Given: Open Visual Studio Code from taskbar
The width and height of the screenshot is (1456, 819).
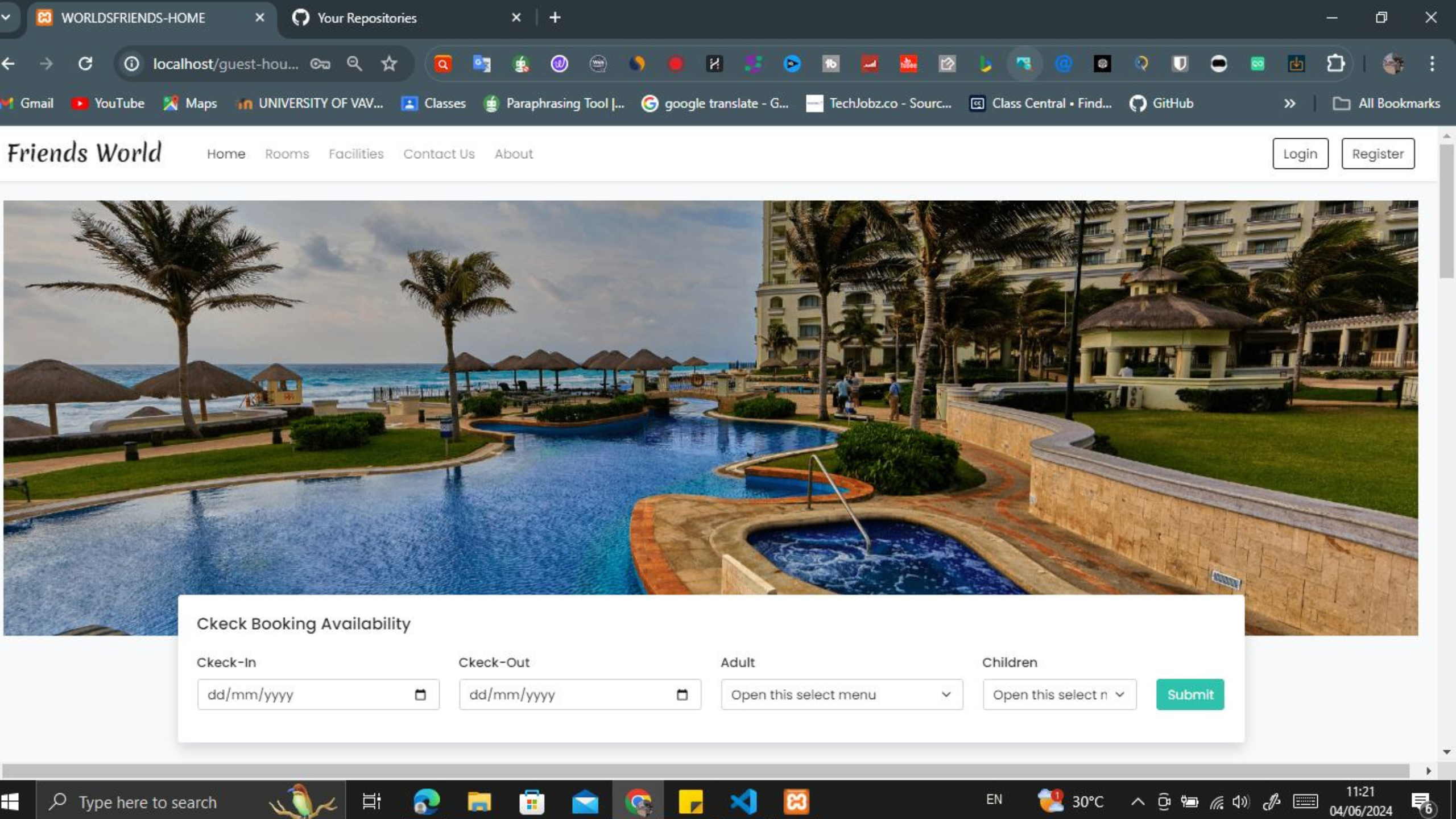Looking at the screenshot, I should tap(743, 802).
